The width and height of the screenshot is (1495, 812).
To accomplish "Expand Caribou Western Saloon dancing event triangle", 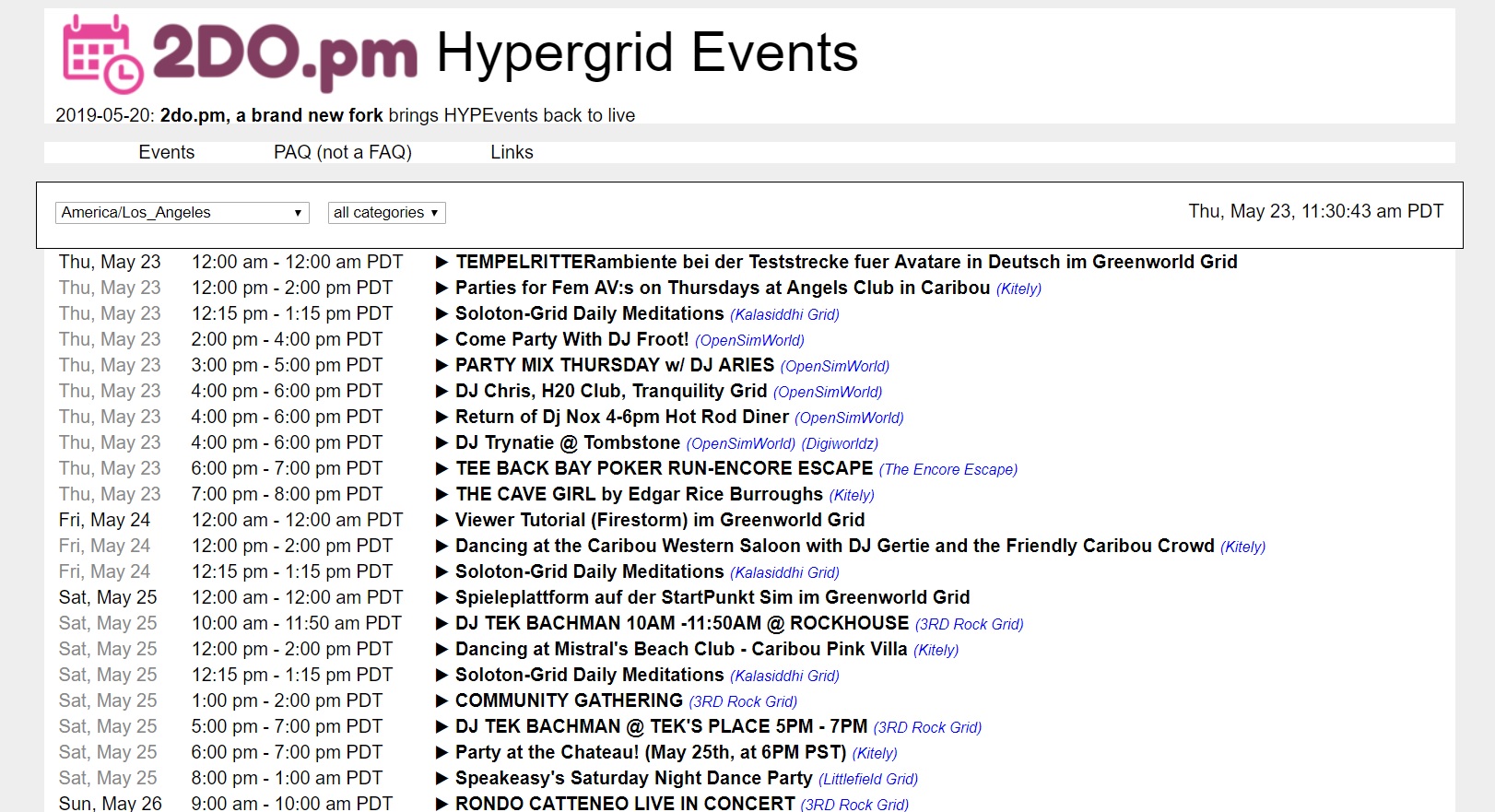I will click(441, 547).
